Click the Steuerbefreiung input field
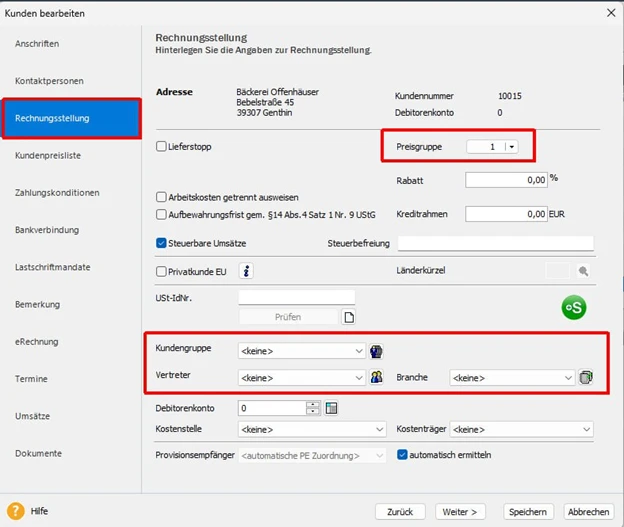This screenshot has height=527, width=624. coord(495,243)
